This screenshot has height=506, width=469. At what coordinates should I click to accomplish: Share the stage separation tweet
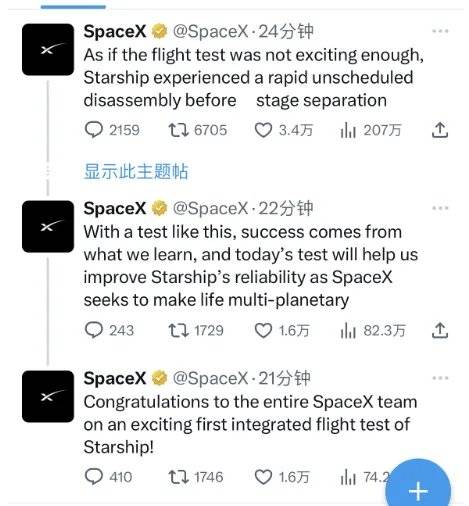point(440,130)
